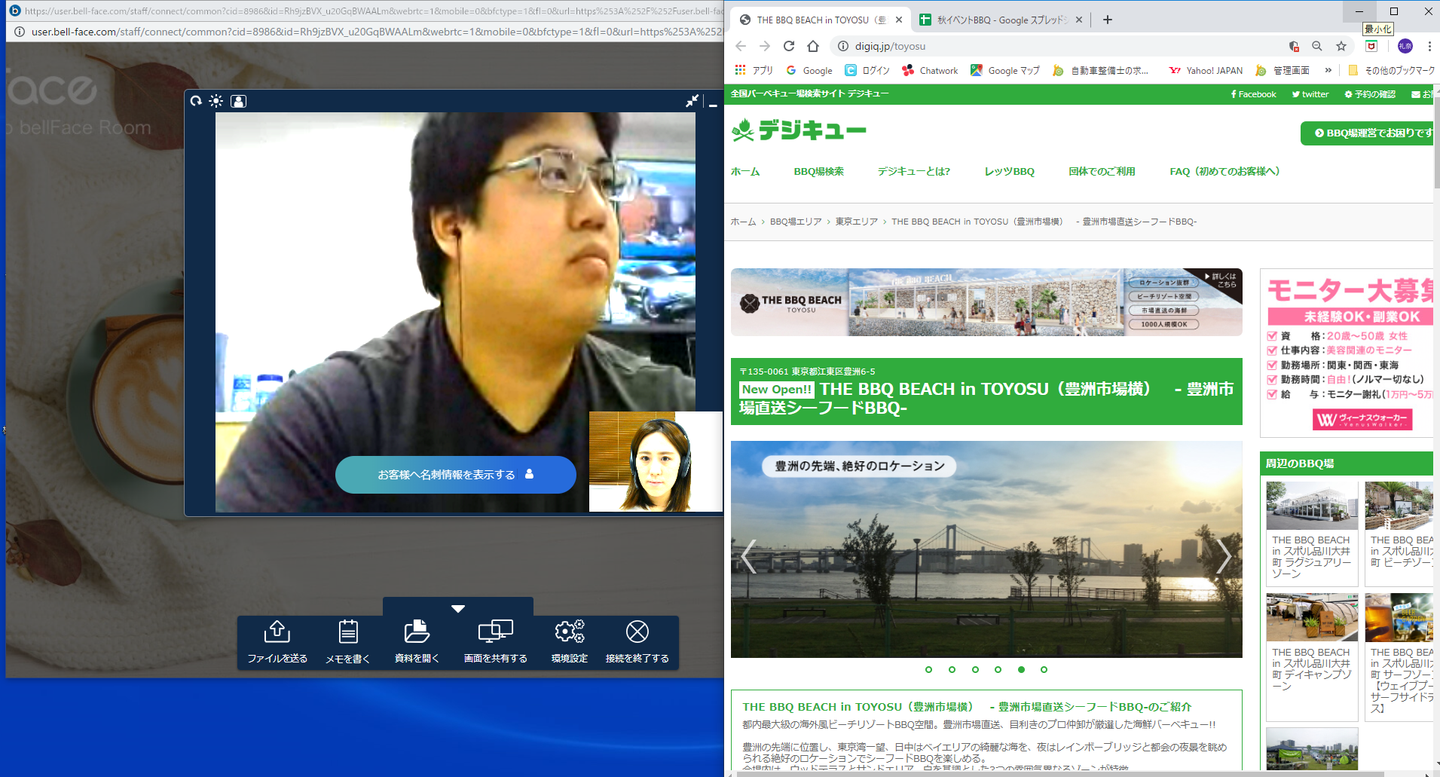
Task: Shrink the video window with inward arrows icon
Action: point(692,101)
